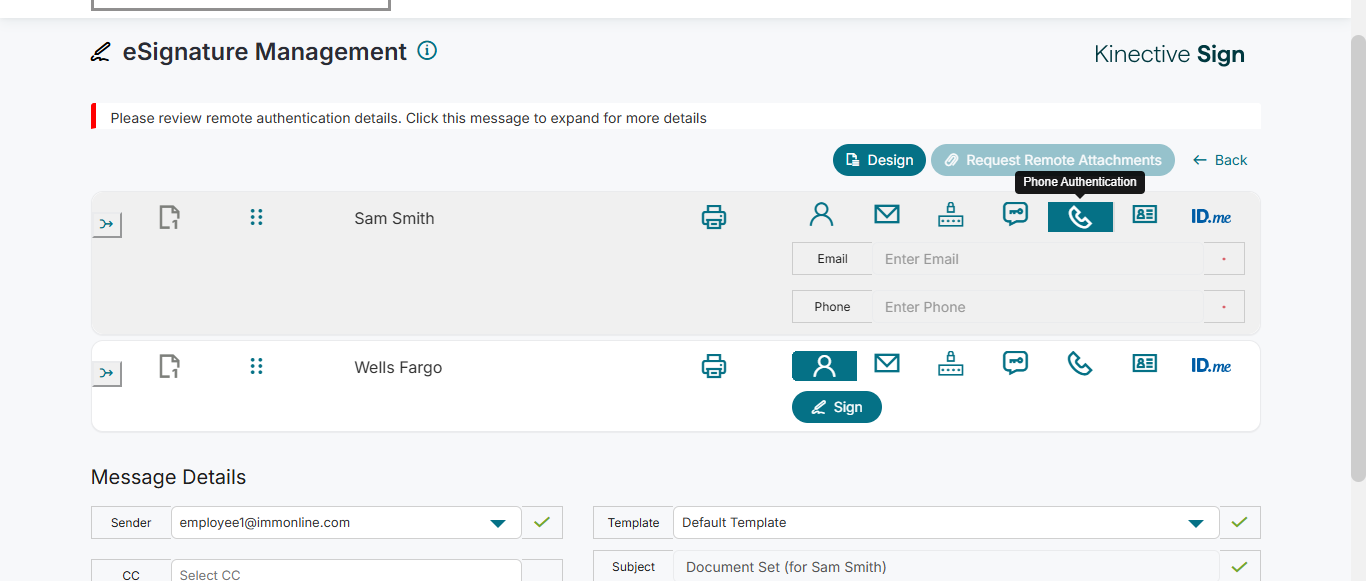Click the drag handle dots beside Sam Smith

(x=256, y=217)
